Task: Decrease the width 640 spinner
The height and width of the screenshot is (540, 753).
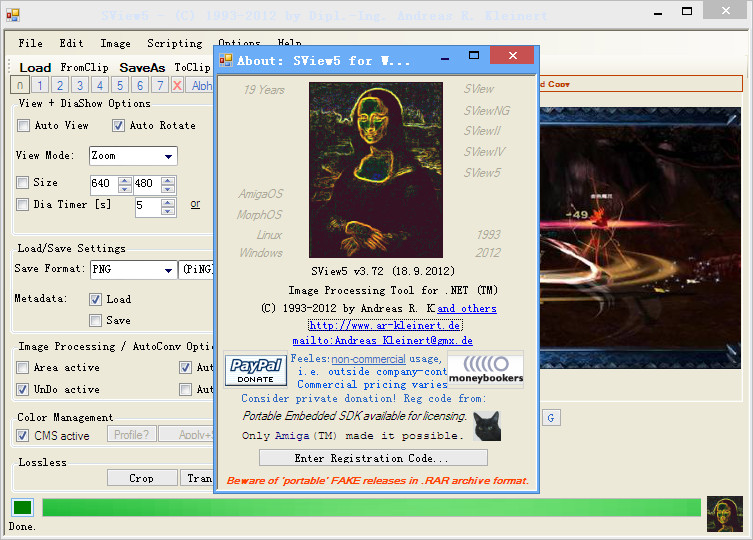Action: 124,188
